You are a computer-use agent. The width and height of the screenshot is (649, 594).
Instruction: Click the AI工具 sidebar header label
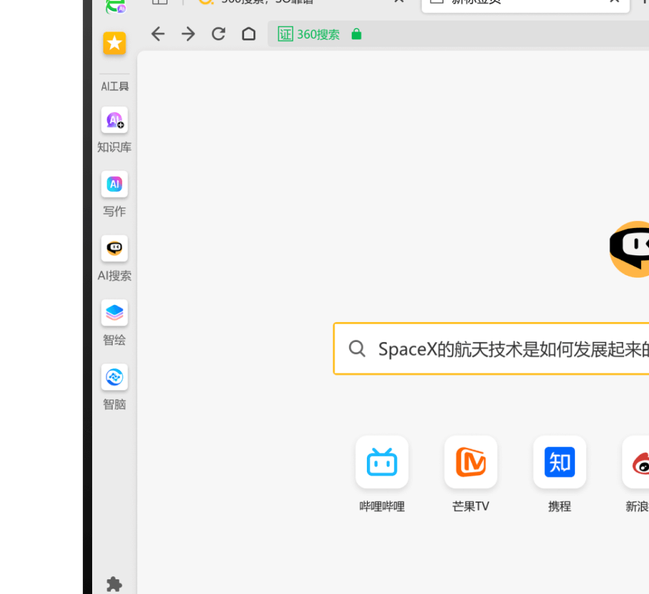tap(115, 86)
